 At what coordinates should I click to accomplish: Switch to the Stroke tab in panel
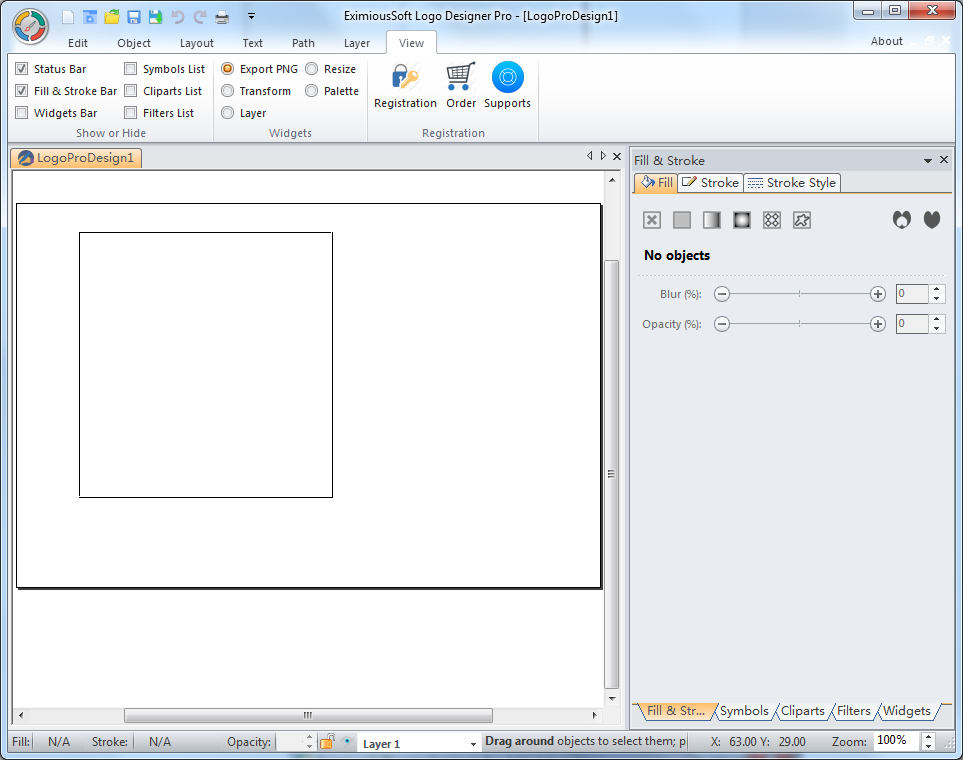pos(711,183)
